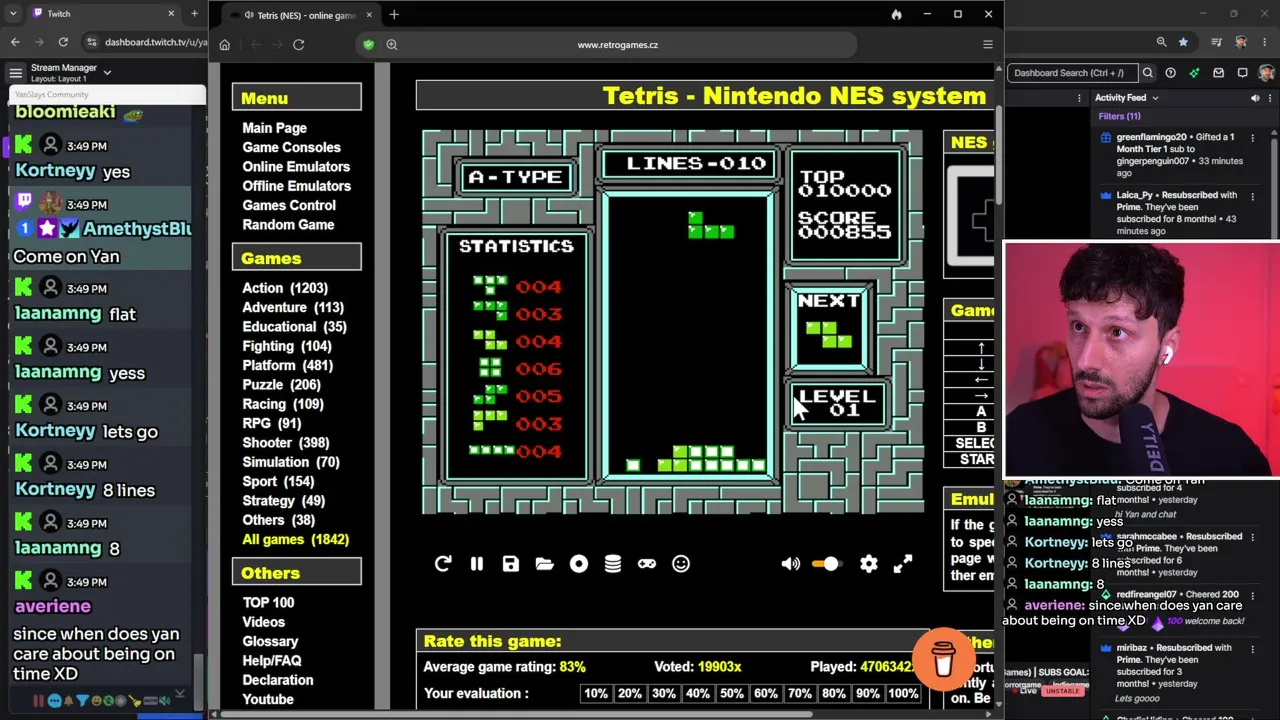Reload the Twitch dashboard page
Screen dimensions: 1280x720
coord(63,42)
